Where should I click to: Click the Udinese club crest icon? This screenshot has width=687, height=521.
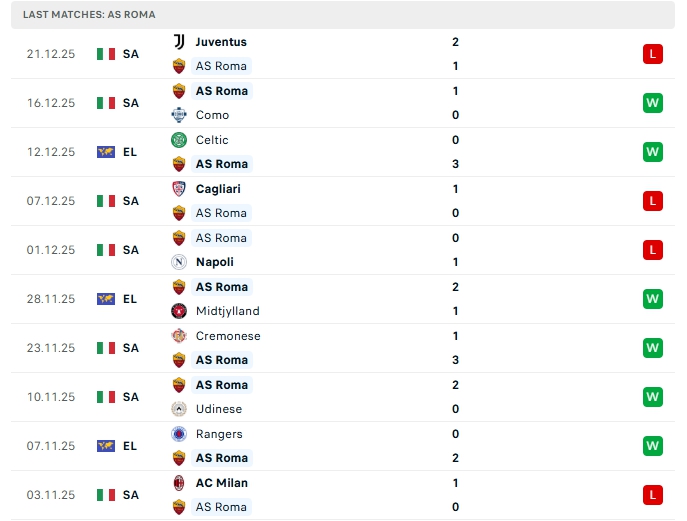179,409
